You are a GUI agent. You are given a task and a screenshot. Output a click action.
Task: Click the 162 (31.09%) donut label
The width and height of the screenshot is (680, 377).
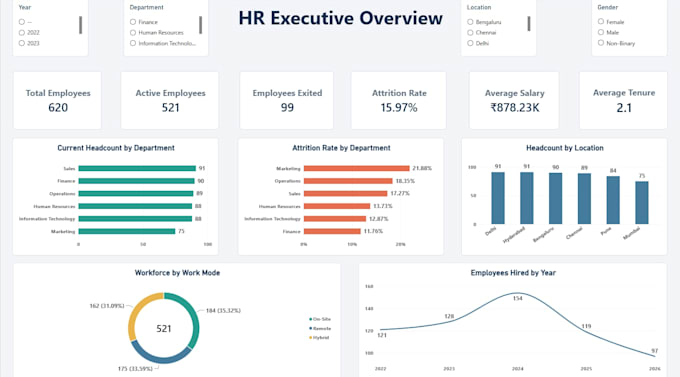pyautogui.click(x=107, y=306)
